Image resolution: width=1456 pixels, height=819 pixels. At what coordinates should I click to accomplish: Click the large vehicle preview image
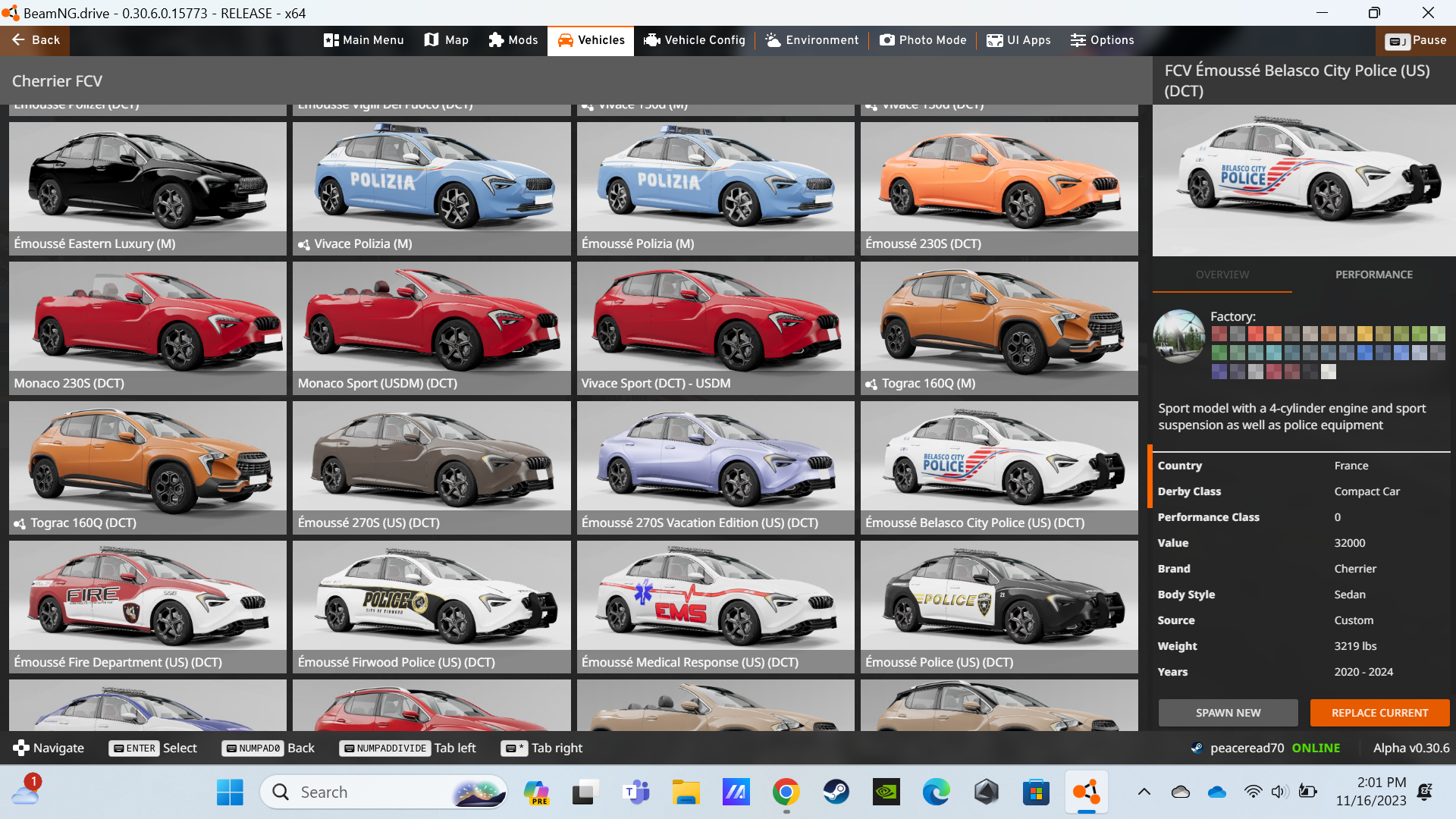click(1304, 180)
